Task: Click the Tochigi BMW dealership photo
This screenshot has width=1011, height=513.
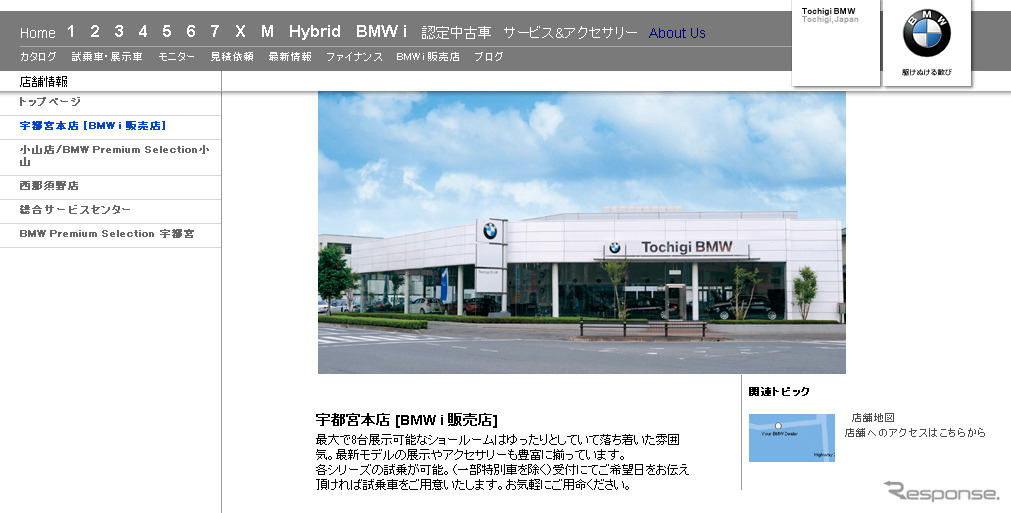Action: [581, 232]
